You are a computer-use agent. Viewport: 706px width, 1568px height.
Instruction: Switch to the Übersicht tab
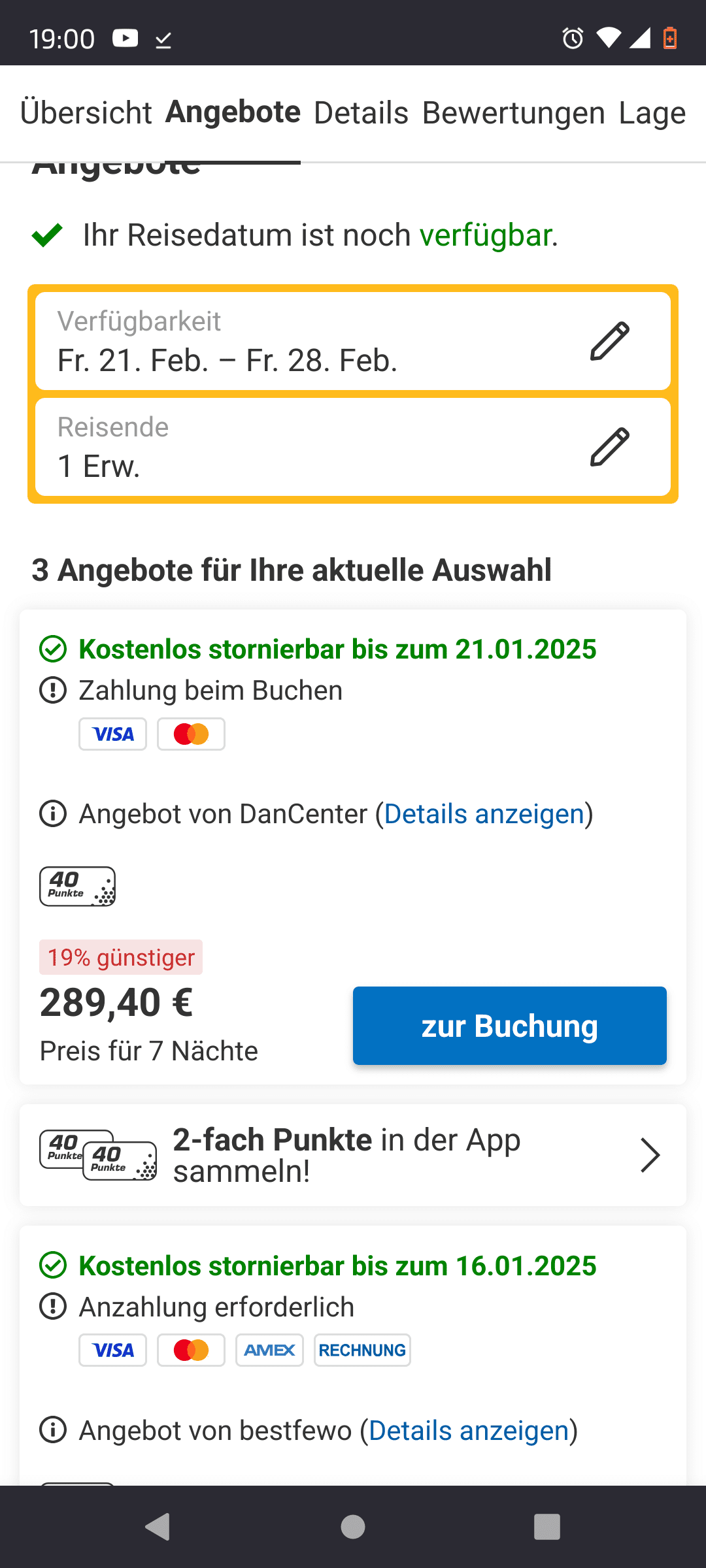click(x=86, y=113)
